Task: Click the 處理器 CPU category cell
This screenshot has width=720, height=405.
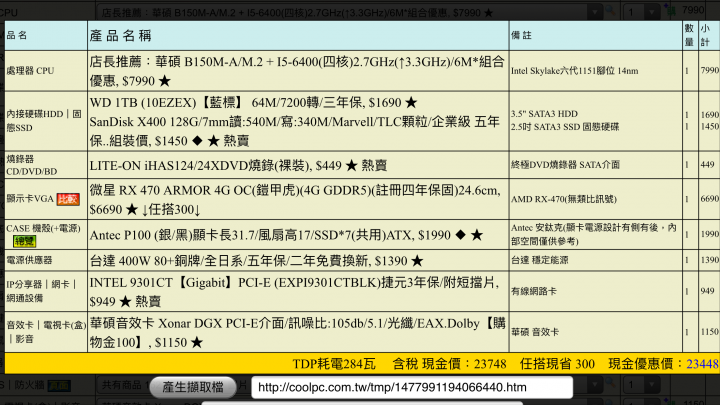Action: coord(46,71)
